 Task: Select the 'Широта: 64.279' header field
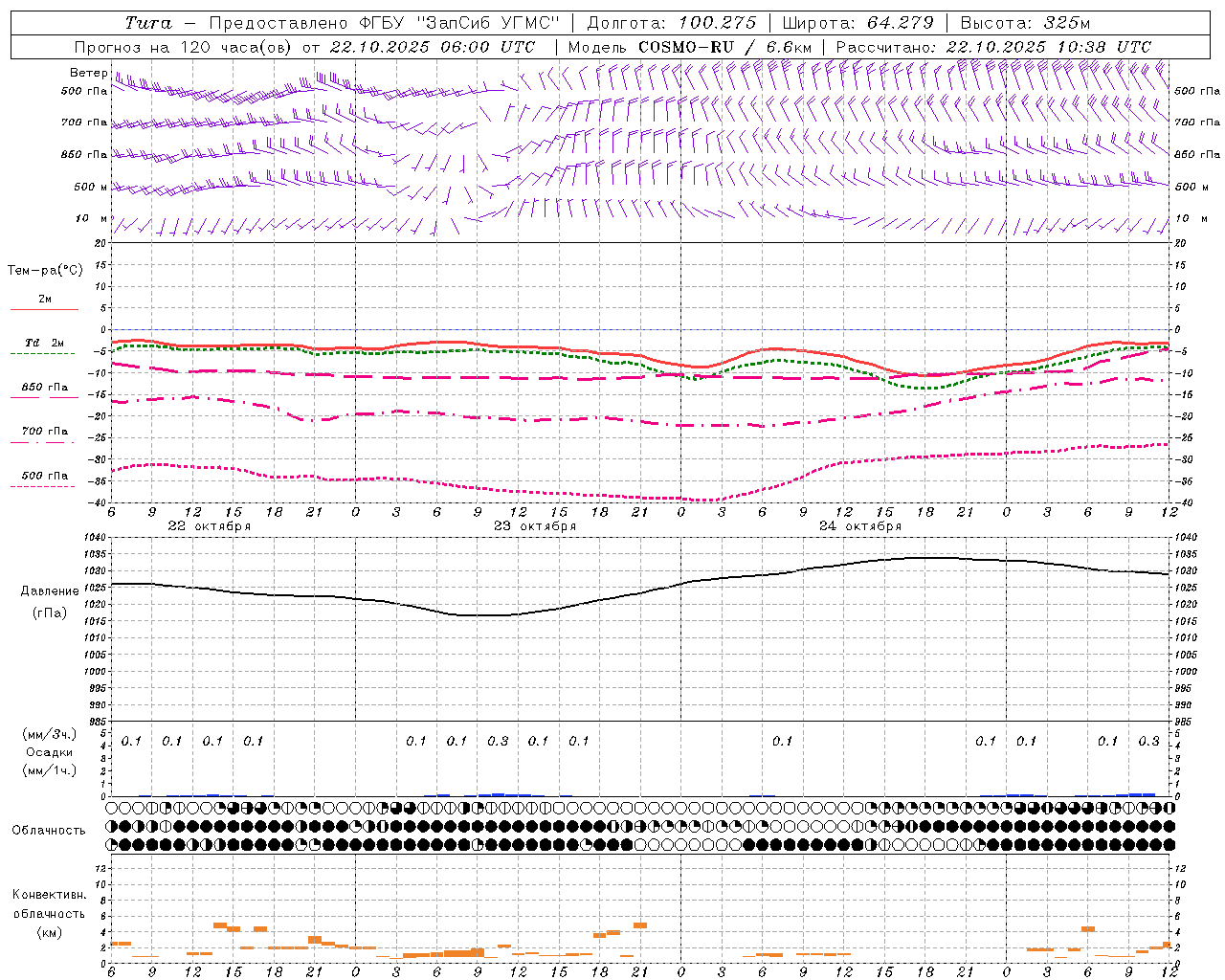click(857, 23)
